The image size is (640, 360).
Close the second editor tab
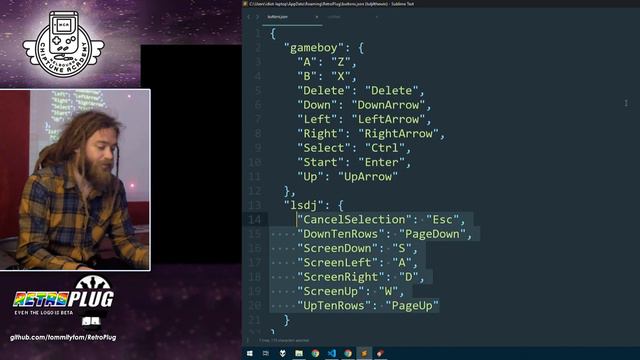pyautogui.click(x=376, y=17)
